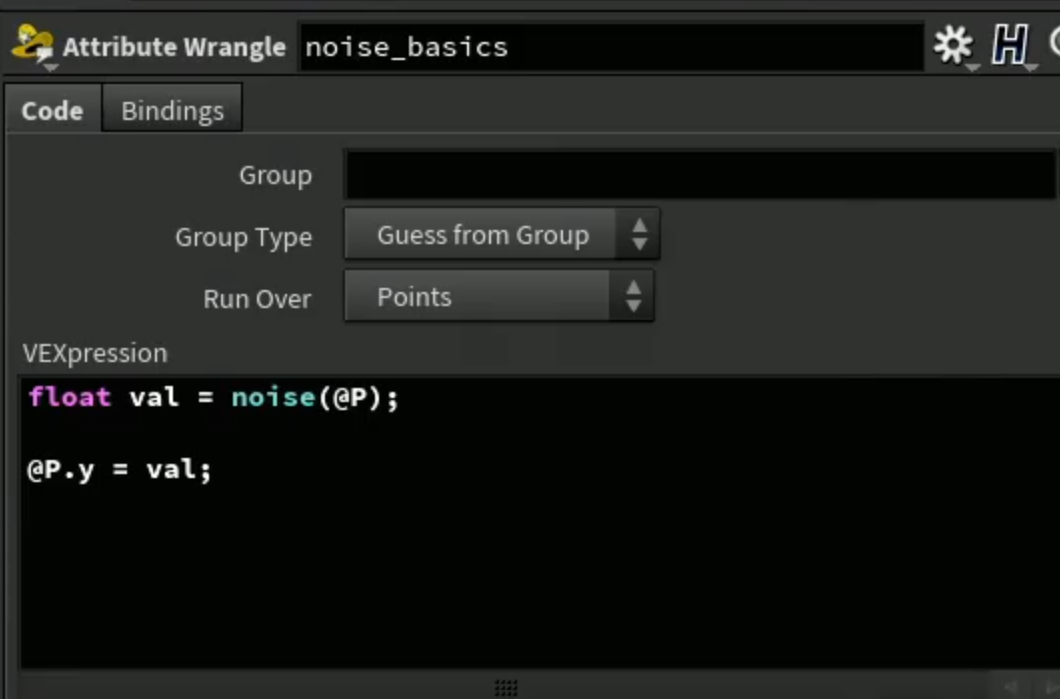
Task: Open the Run Over Points dropdown
Action: point(499,297)
